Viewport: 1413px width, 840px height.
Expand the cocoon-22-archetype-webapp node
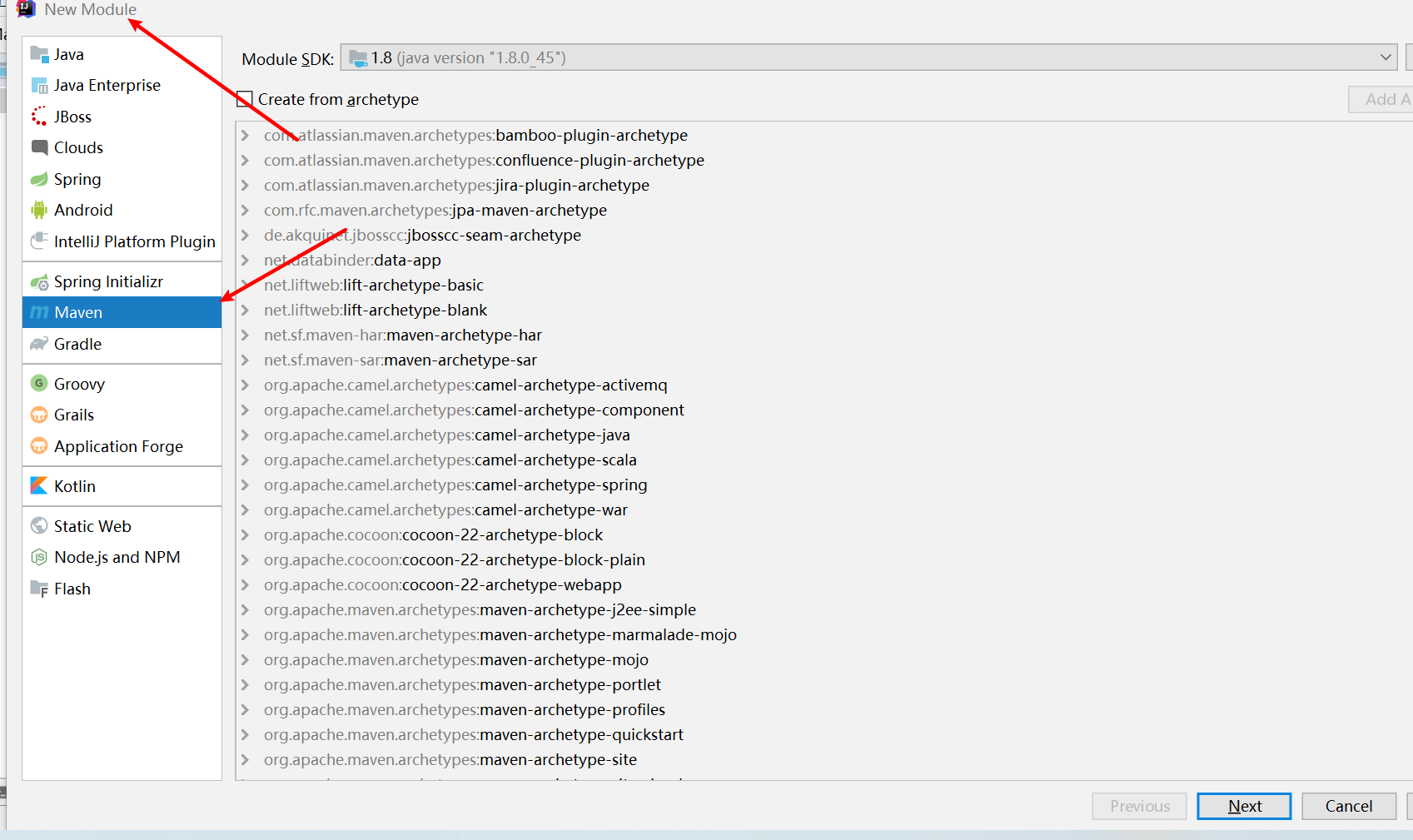(x=246, y=584)
